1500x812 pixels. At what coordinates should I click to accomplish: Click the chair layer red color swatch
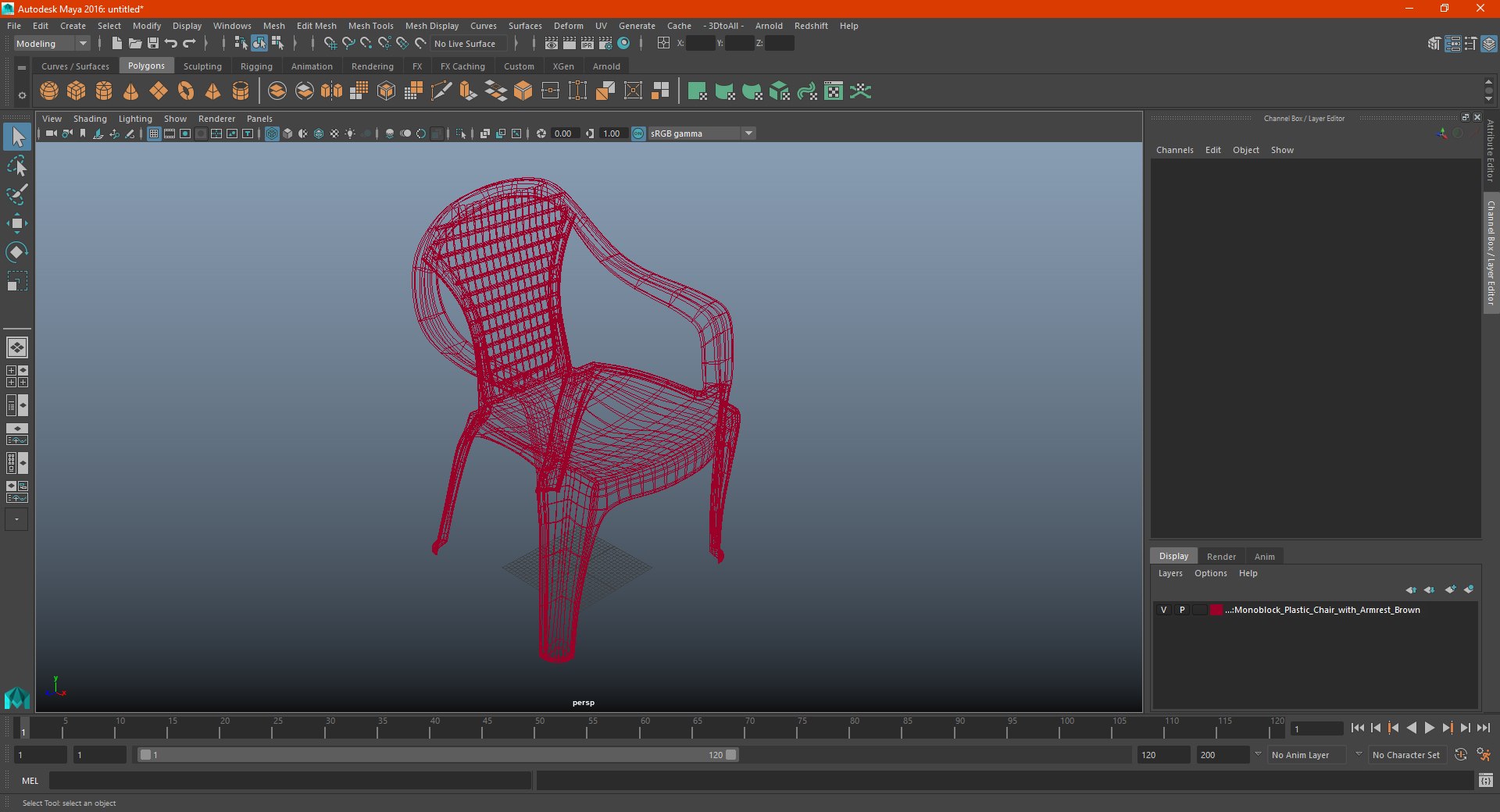[1216, 610]
